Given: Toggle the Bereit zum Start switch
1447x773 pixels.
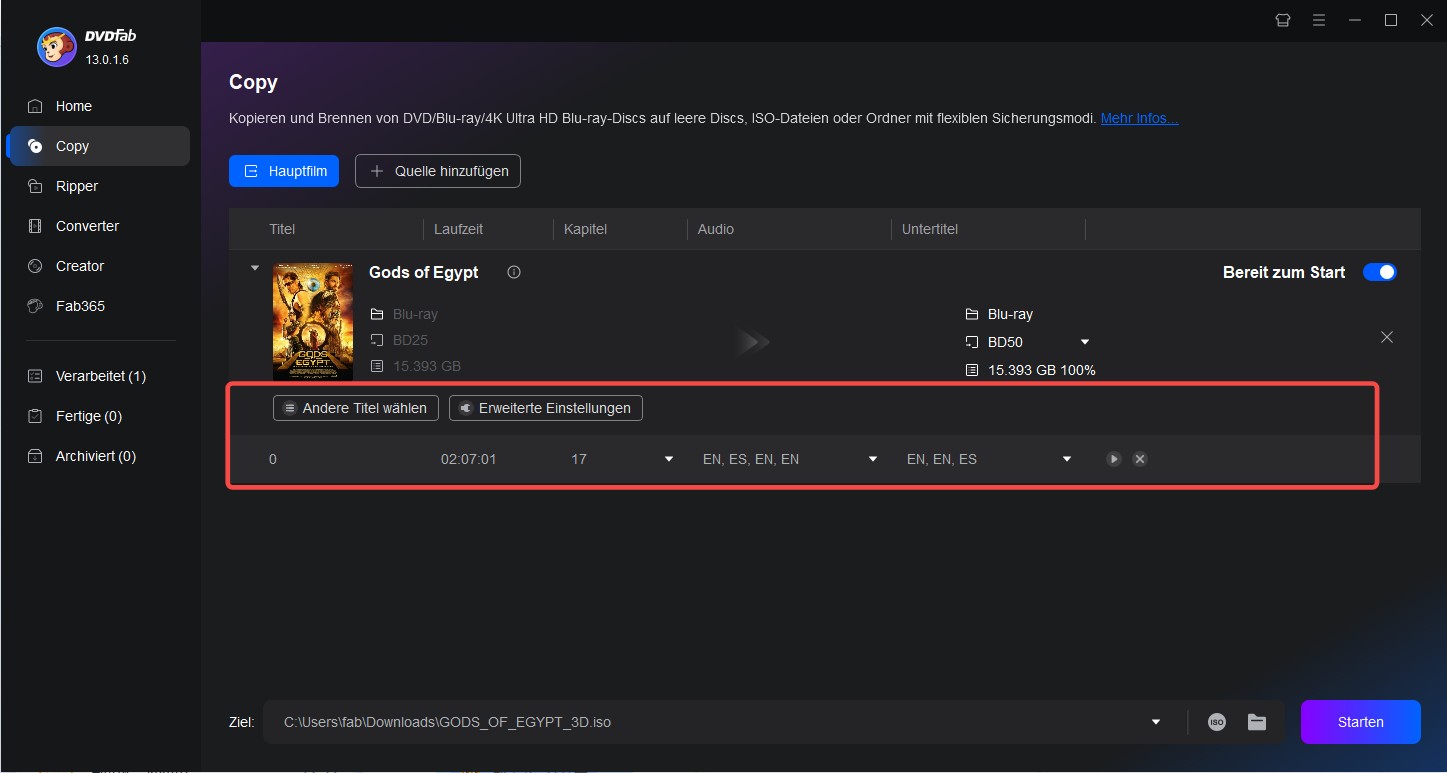Looking at the screenshot, I should [x=1380, y=272].
